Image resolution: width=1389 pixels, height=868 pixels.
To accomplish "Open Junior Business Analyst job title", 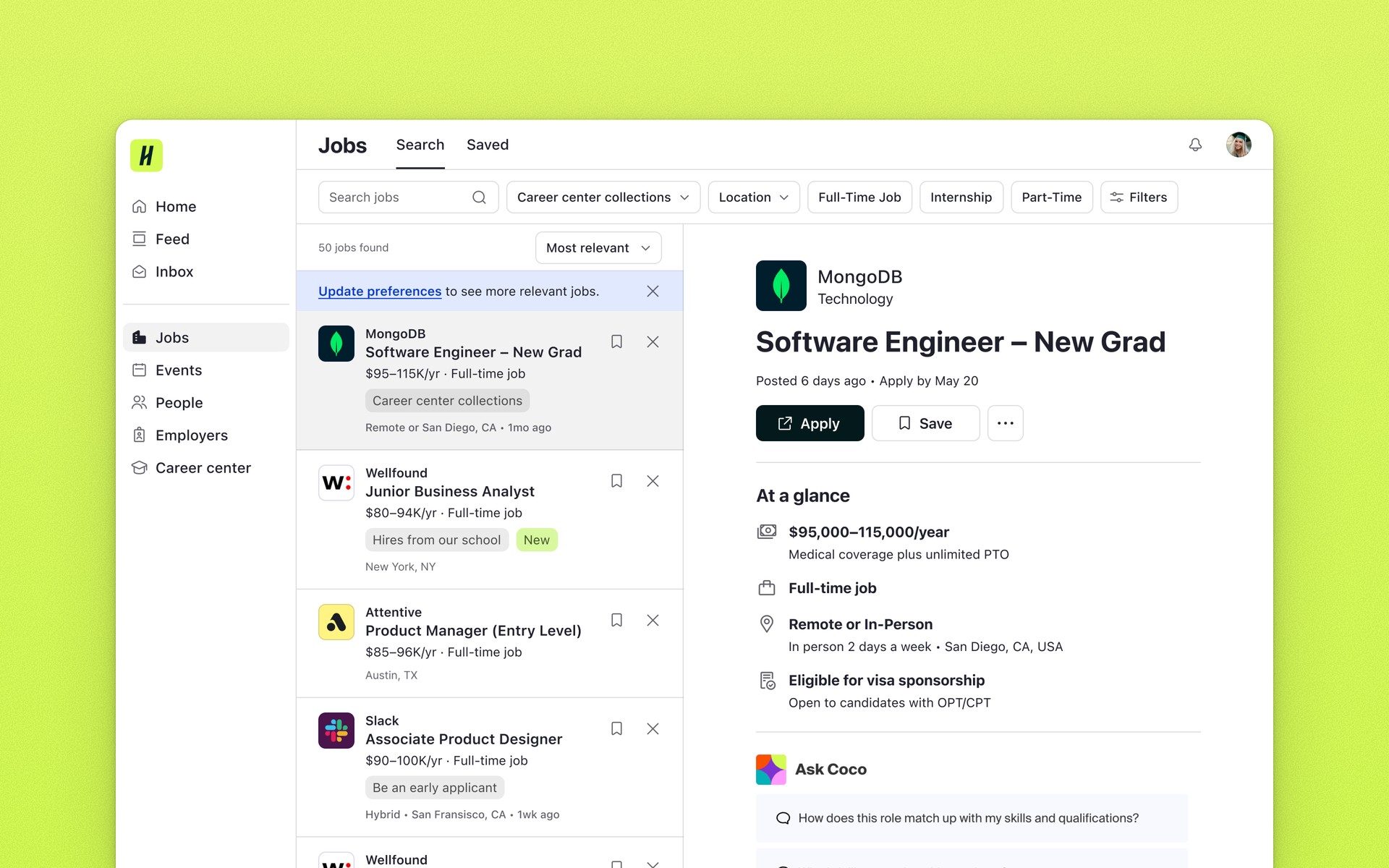I will coord(450,492).
